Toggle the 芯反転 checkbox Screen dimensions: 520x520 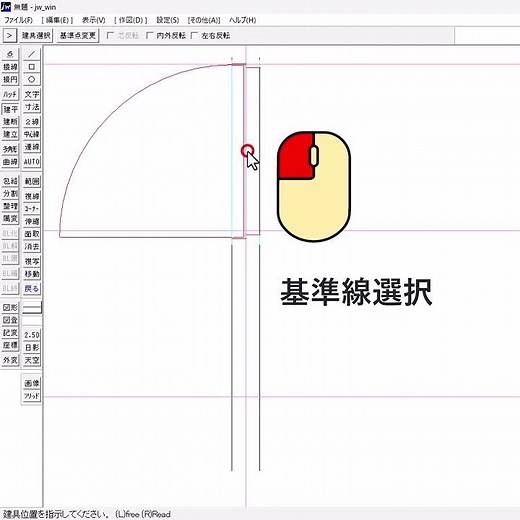click(122, 35)
